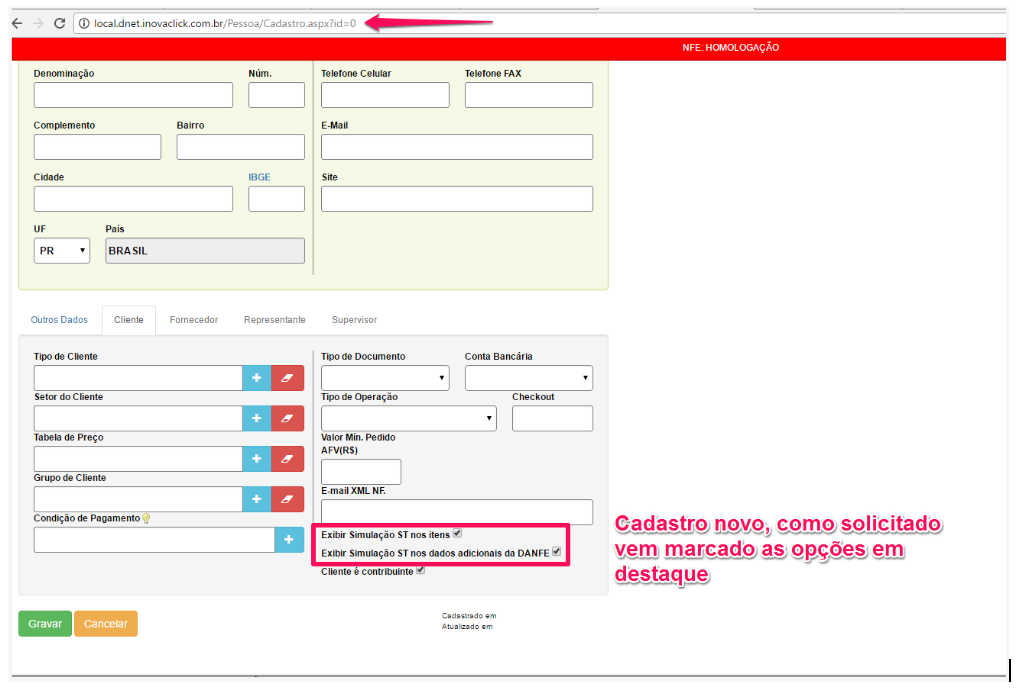Open the Conta Bancária dropdown

pos(528,378)
